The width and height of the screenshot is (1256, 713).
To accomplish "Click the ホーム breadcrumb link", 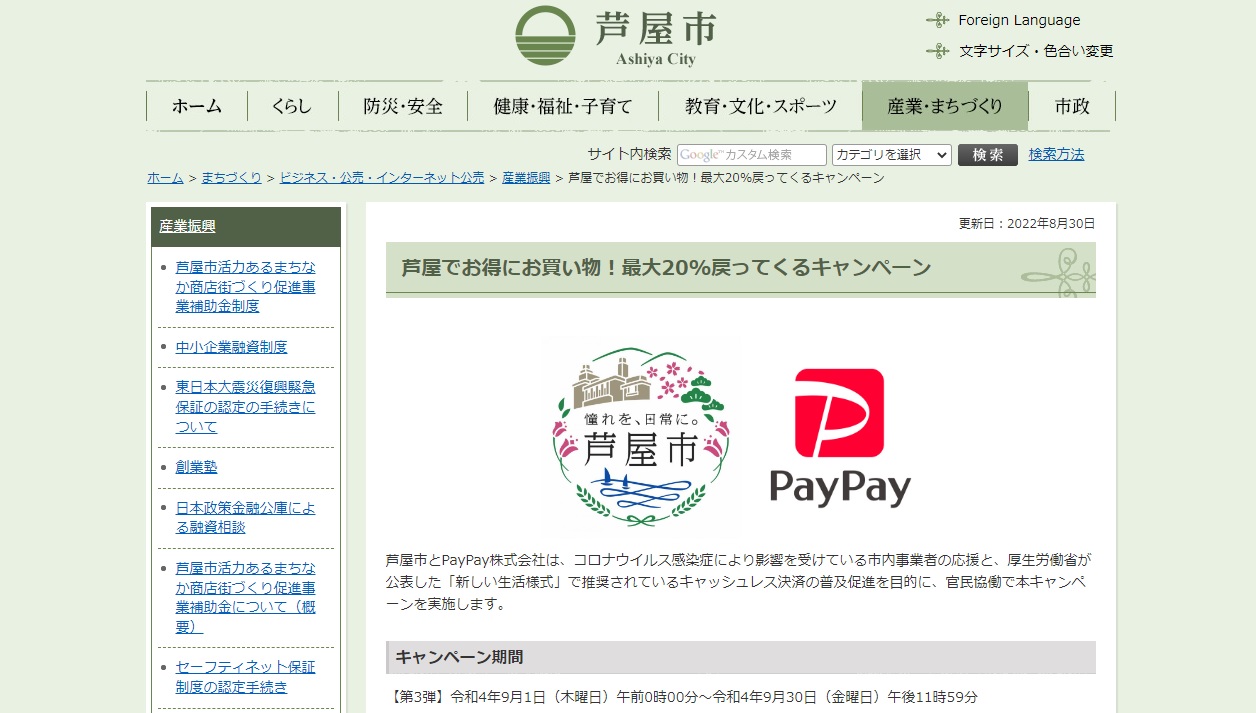I will (x=165, y=178).
